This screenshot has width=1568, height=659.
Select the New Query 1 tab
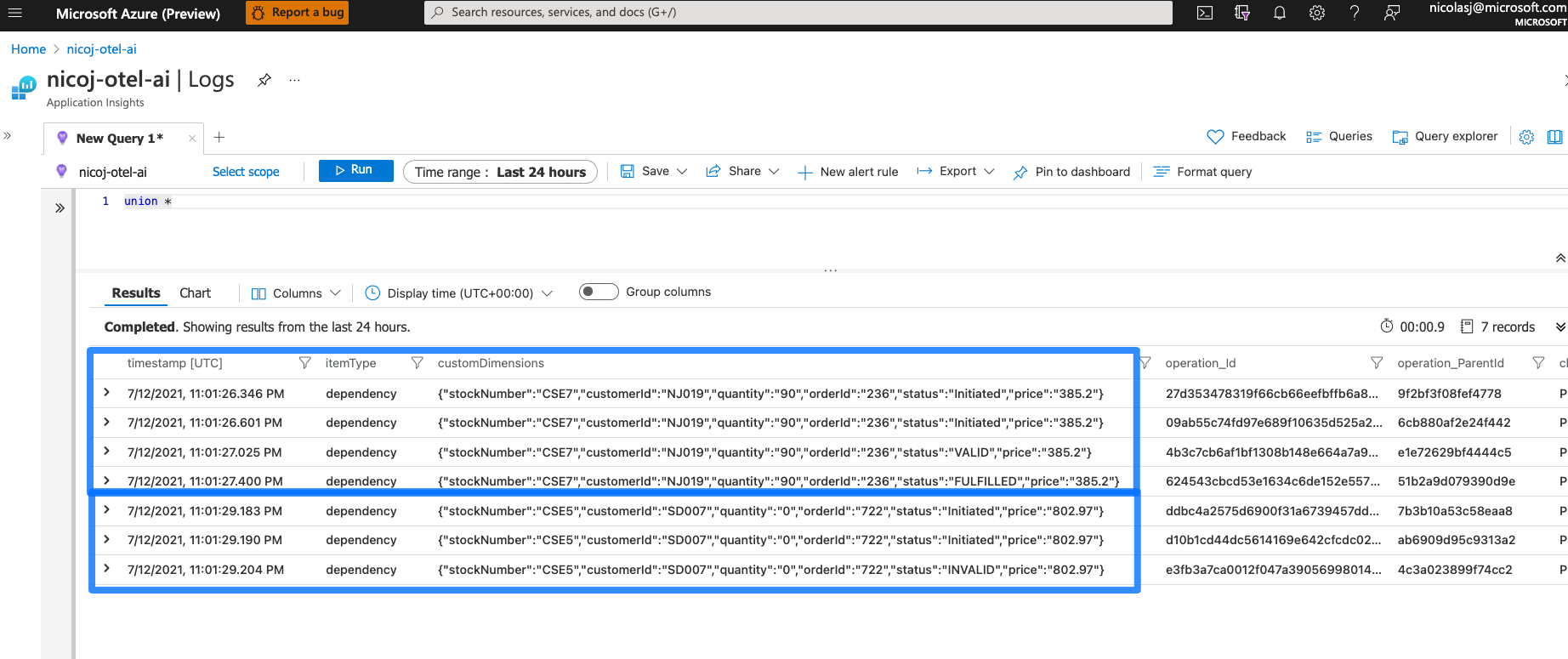click(119, 139)
